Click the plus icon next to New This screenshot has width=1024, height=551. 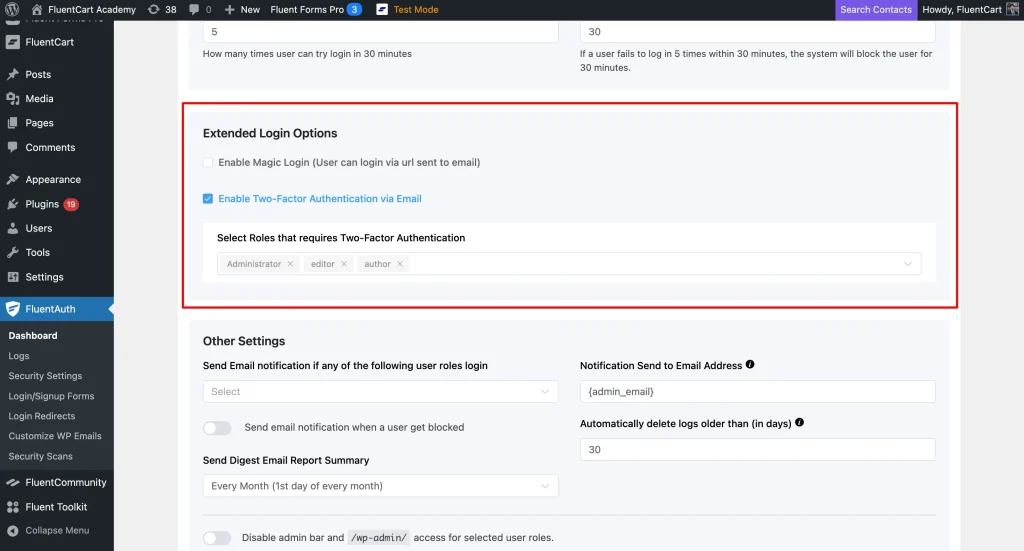click(229, 9)
